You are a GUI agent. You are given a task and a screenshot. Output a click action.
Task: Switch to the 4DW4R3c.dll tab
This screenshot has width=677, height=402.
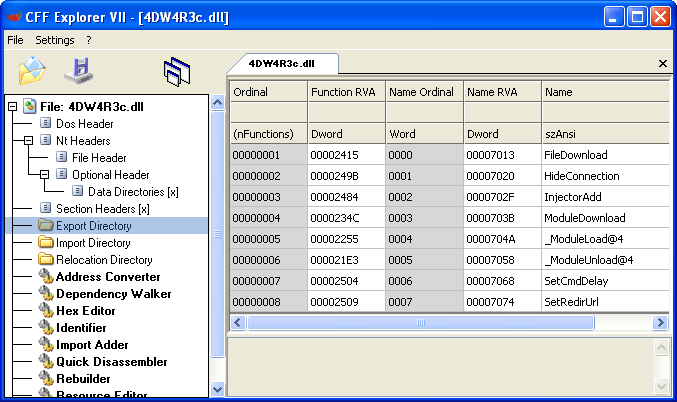(x=281, y=63)
